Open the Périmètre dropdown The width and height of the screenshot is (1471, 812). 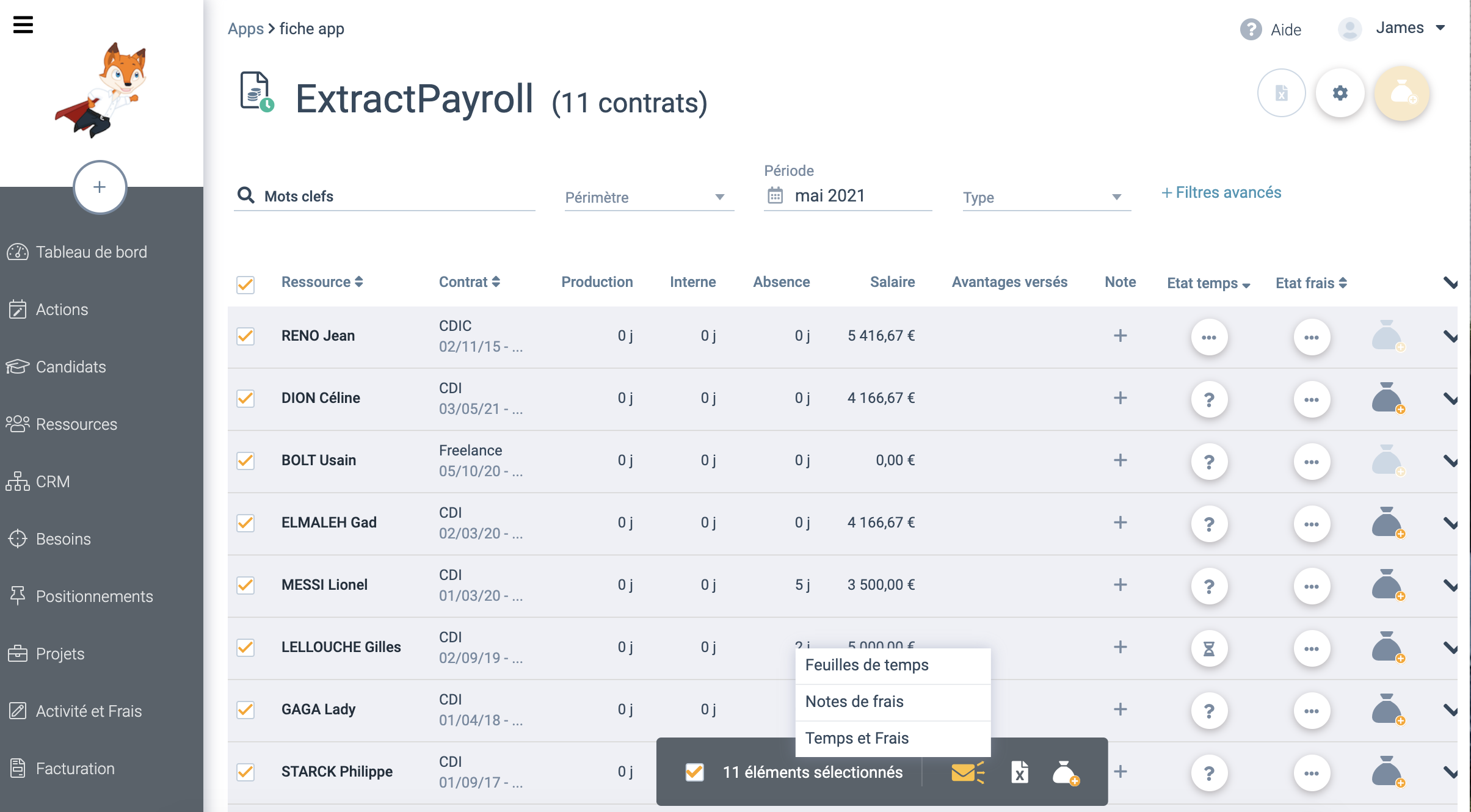click(x=649, y=197)
